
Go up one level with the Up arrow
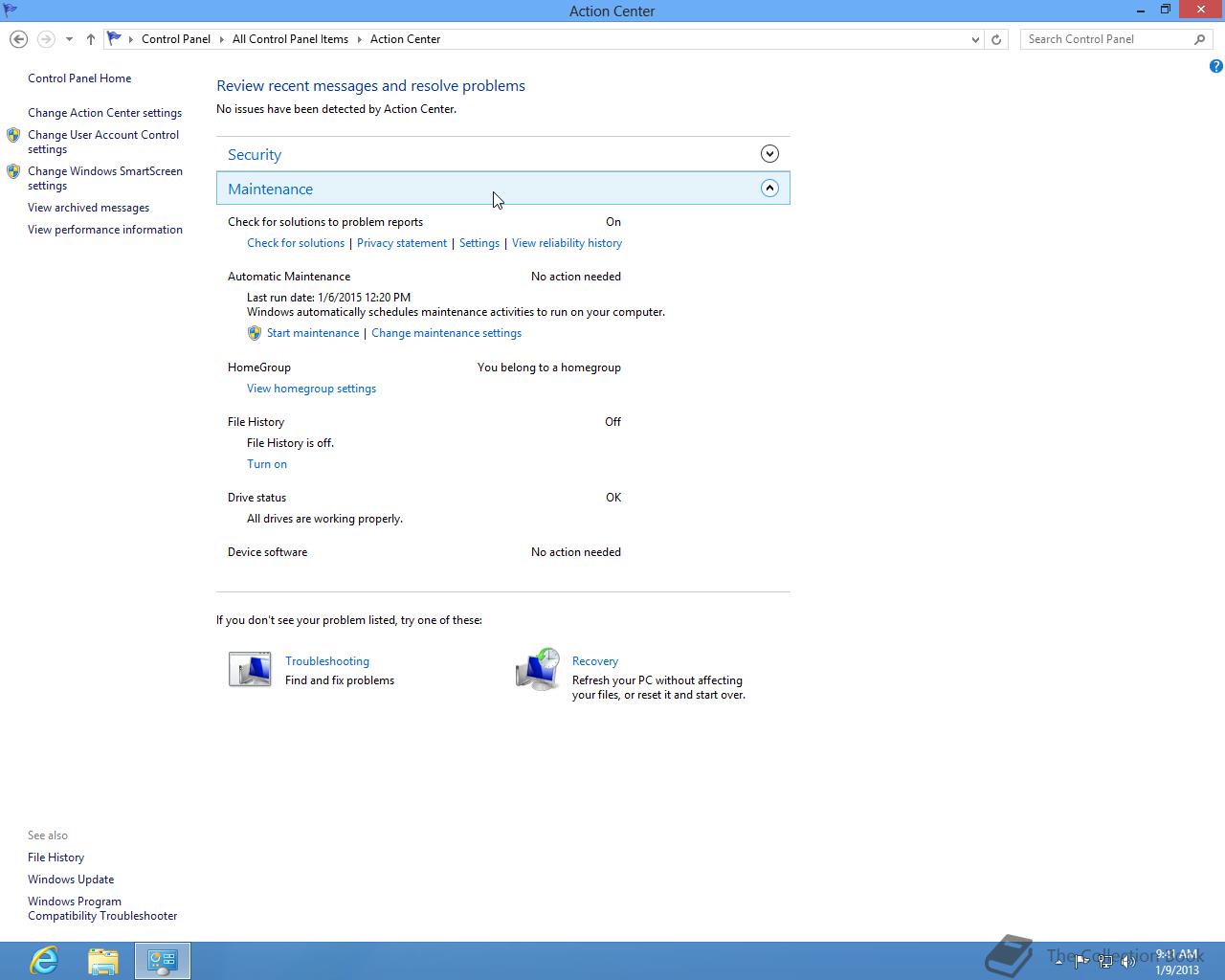click(90, 39)
